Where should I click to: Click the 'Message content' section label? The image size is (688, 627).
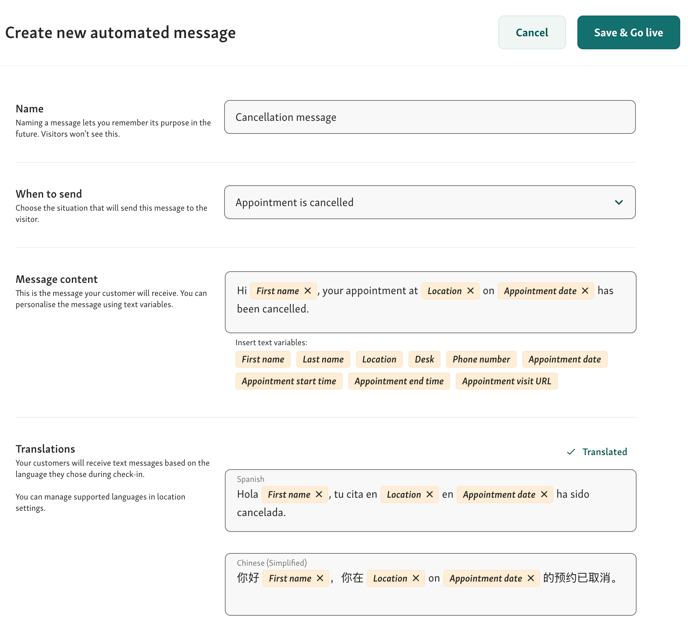(57, 279)
